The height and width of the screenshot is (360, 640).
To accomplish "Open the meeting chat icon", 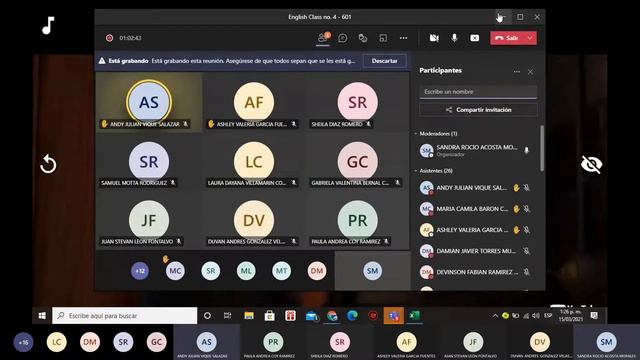I will [x=343, y=38].
